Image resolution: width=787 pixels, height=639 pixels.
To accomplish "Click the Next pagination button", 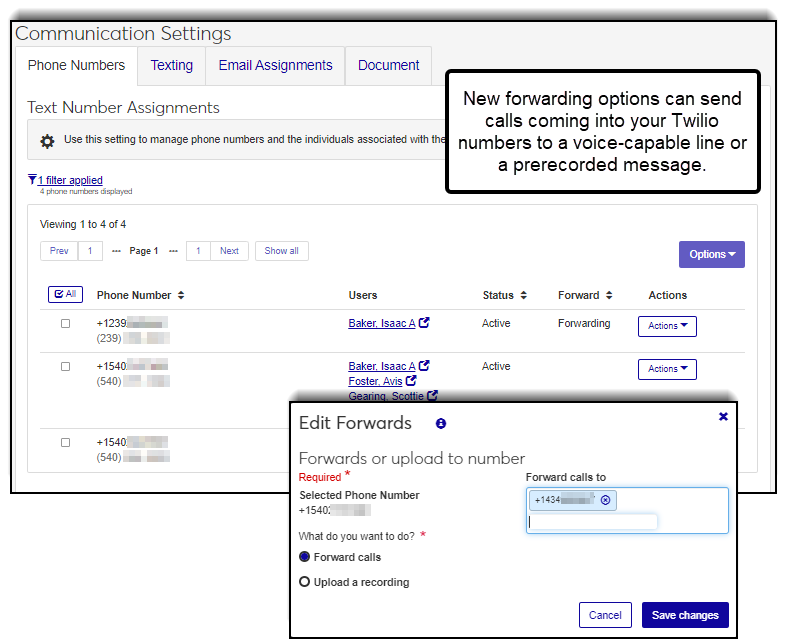I will coord(229,251).
